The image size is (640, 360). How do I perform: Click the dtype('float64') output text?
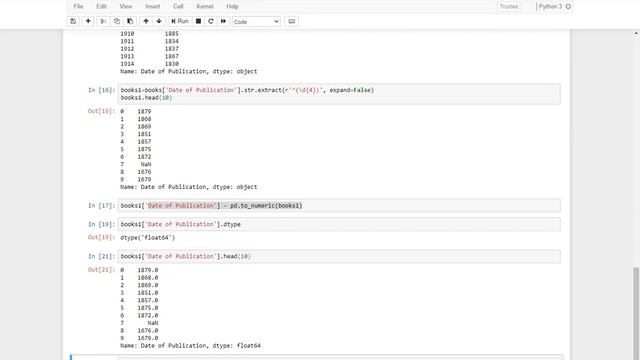coord(147,238)
